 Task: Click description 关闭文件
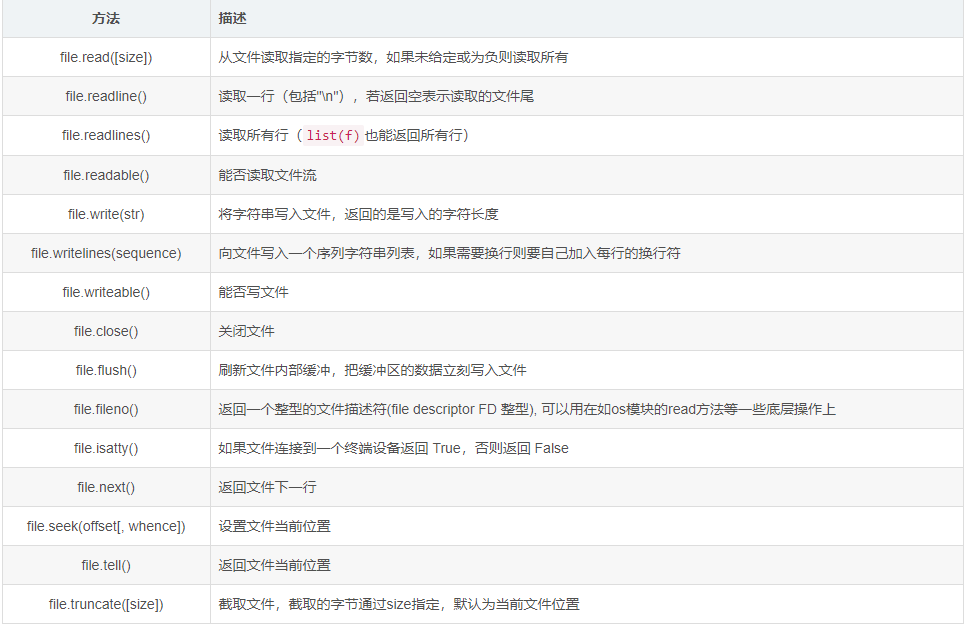click(x=246, y=331)
